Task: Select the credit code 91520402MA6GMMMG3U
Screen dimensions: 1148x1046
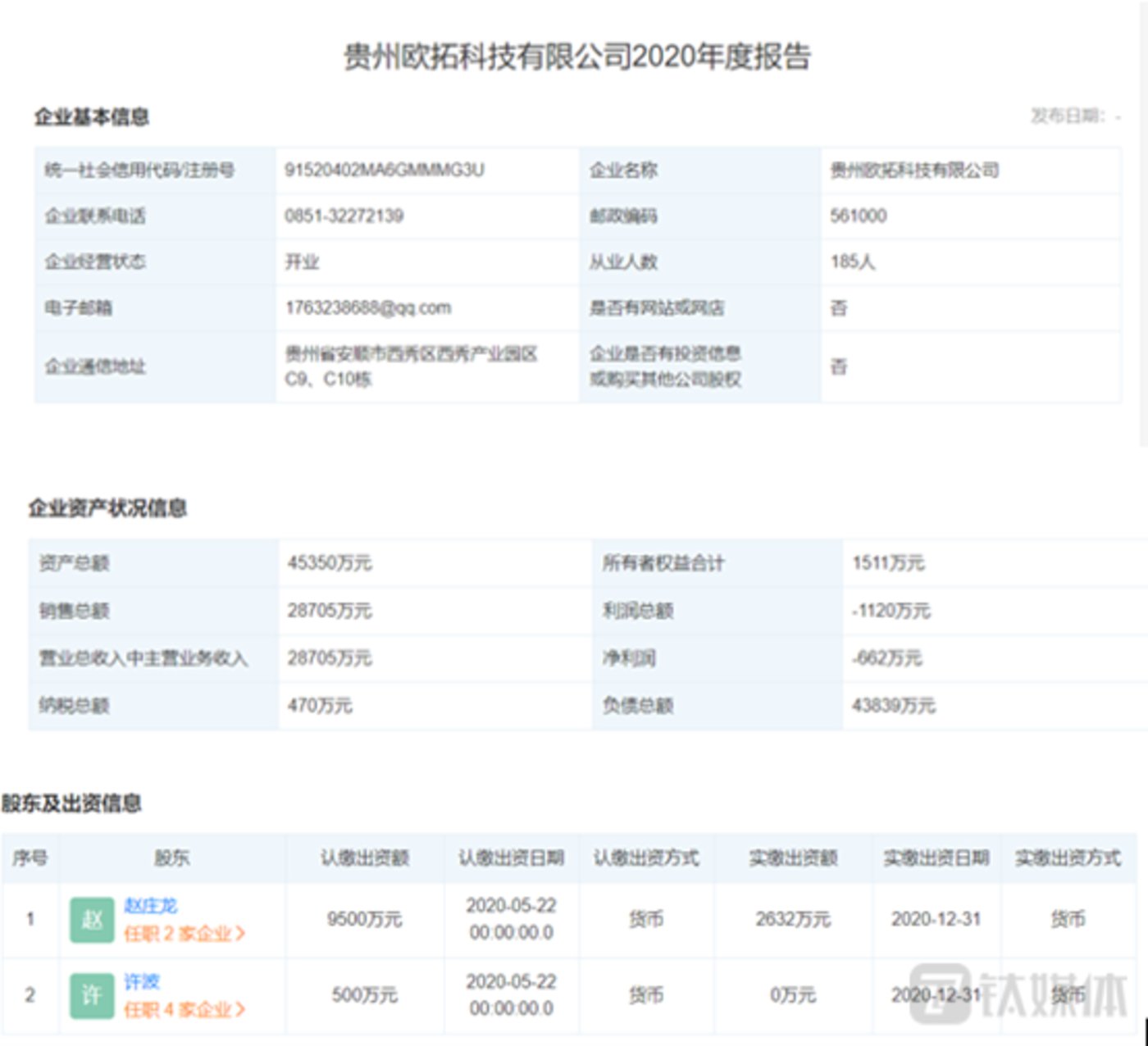Action: [x=385, y=170]
